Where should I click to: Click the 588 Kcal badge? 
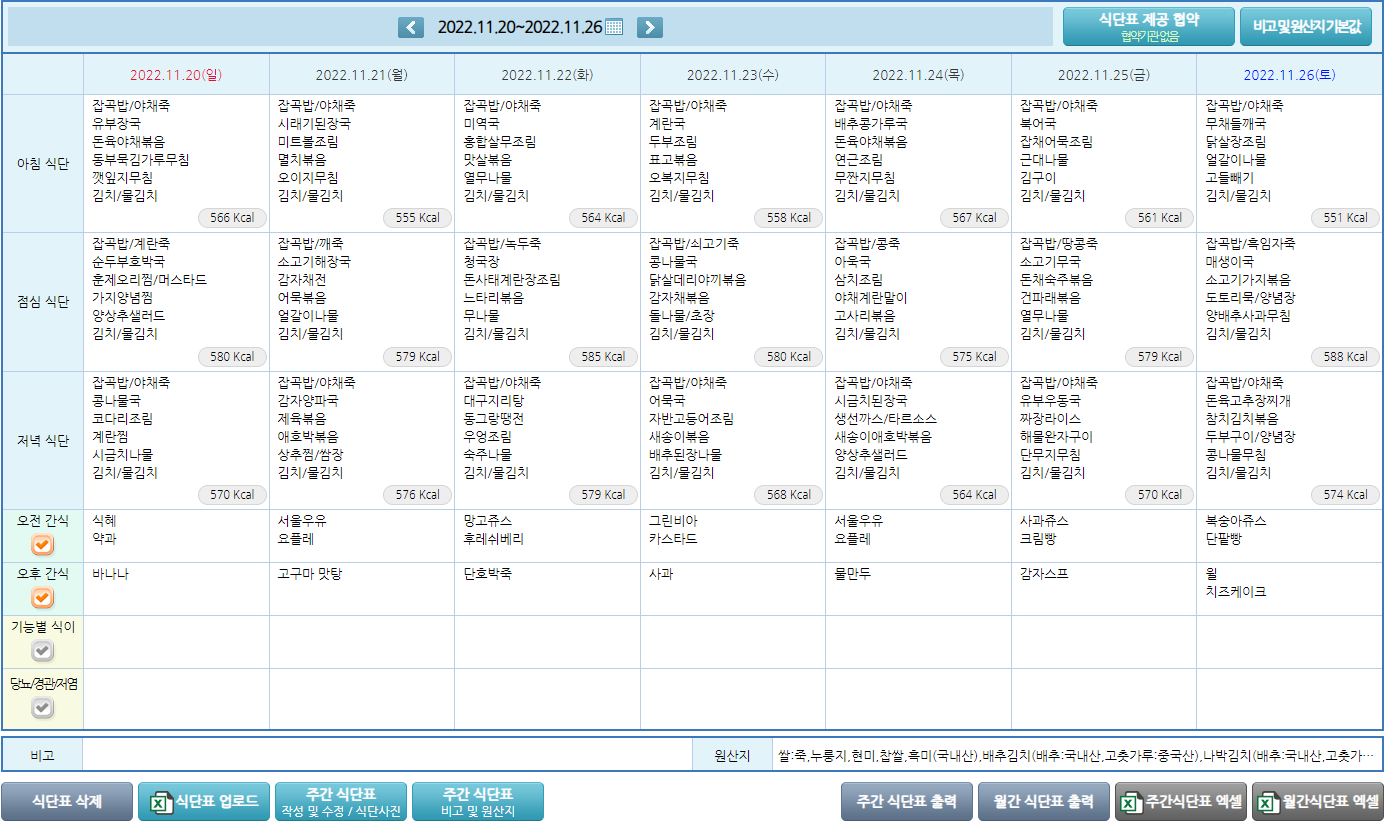1346,356
